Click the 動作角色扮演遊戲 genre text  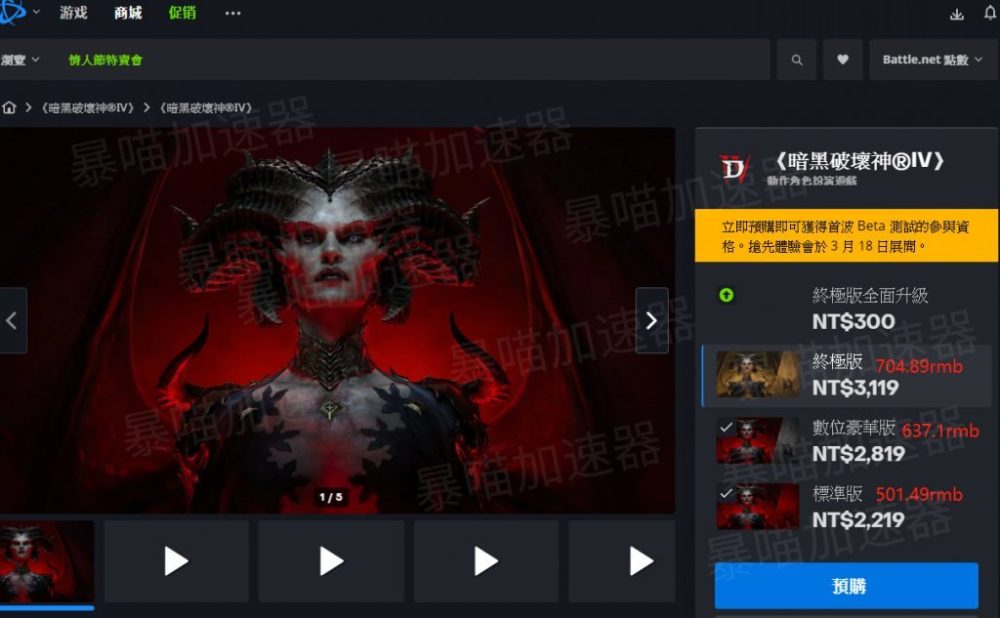point(812,180)
